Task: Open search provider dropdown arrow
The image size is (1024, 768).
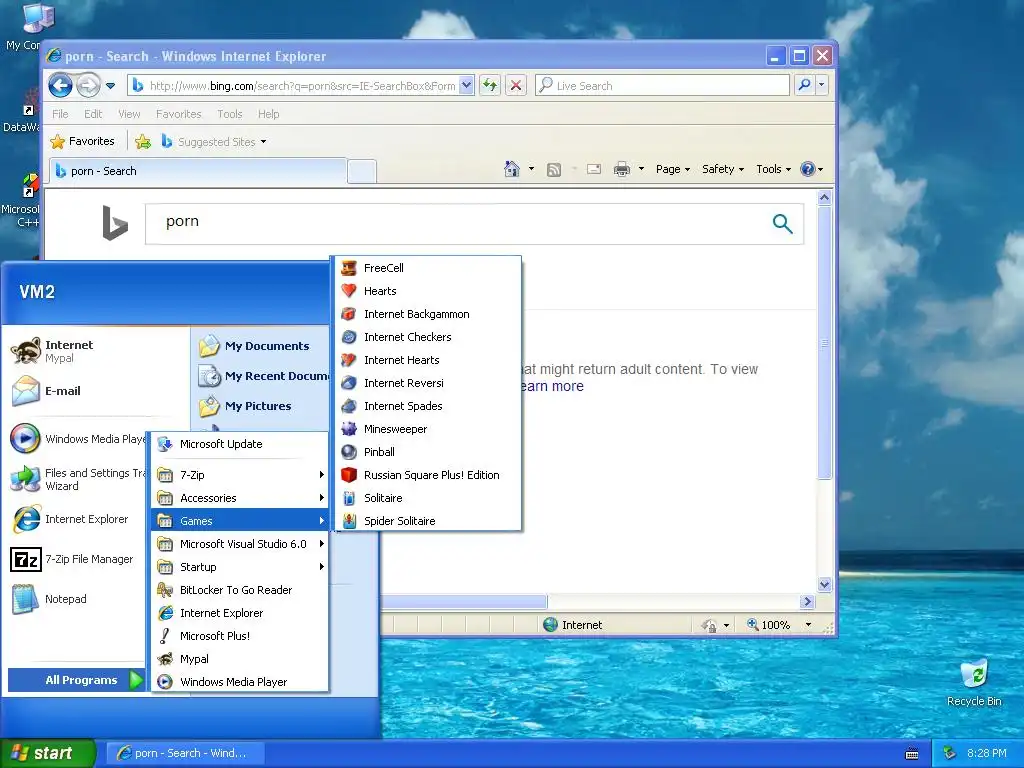Action: (822, 85)
